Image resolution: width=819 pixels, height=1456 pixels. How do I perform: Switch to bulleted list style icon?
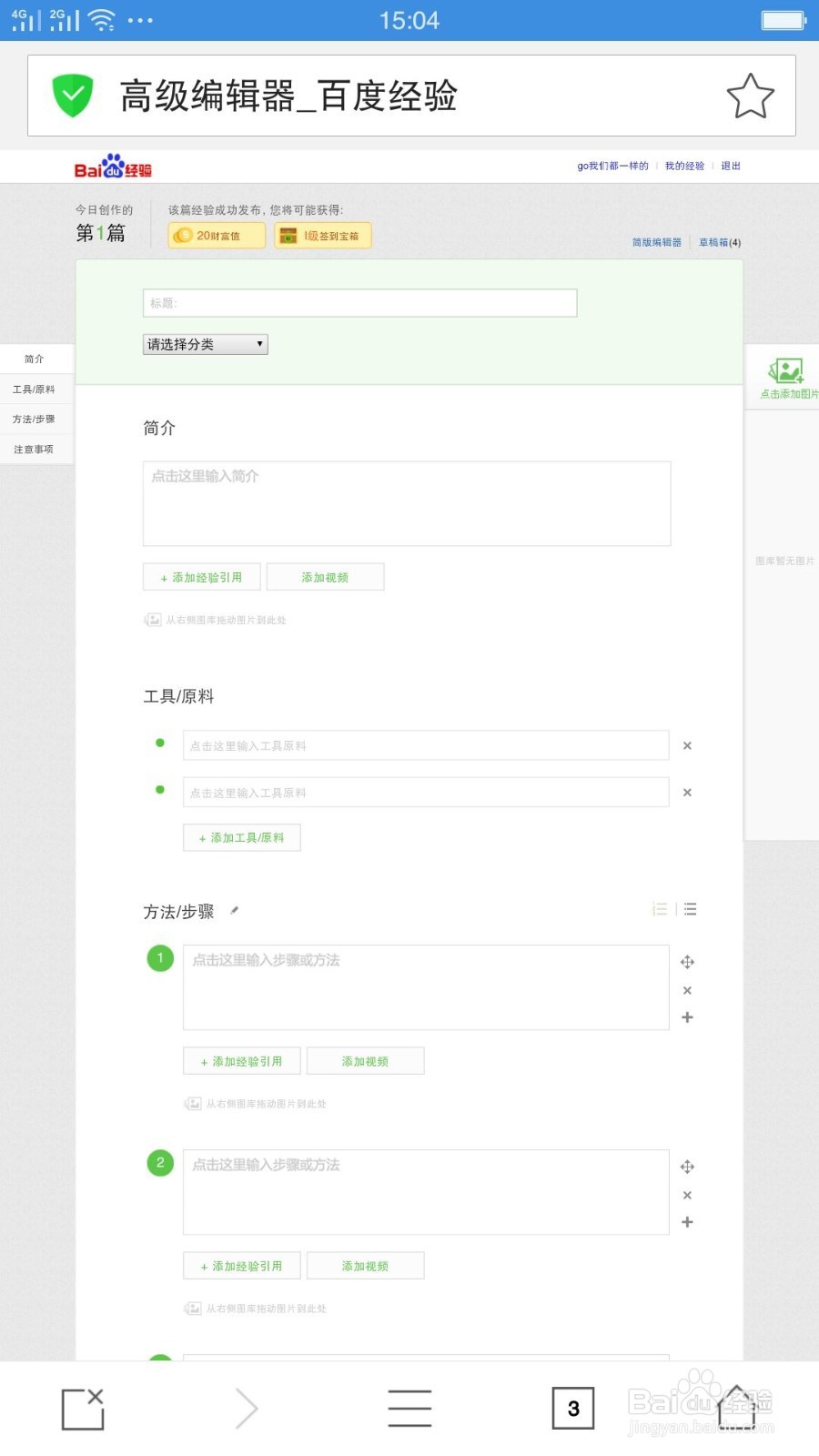[x=691, y=909]
